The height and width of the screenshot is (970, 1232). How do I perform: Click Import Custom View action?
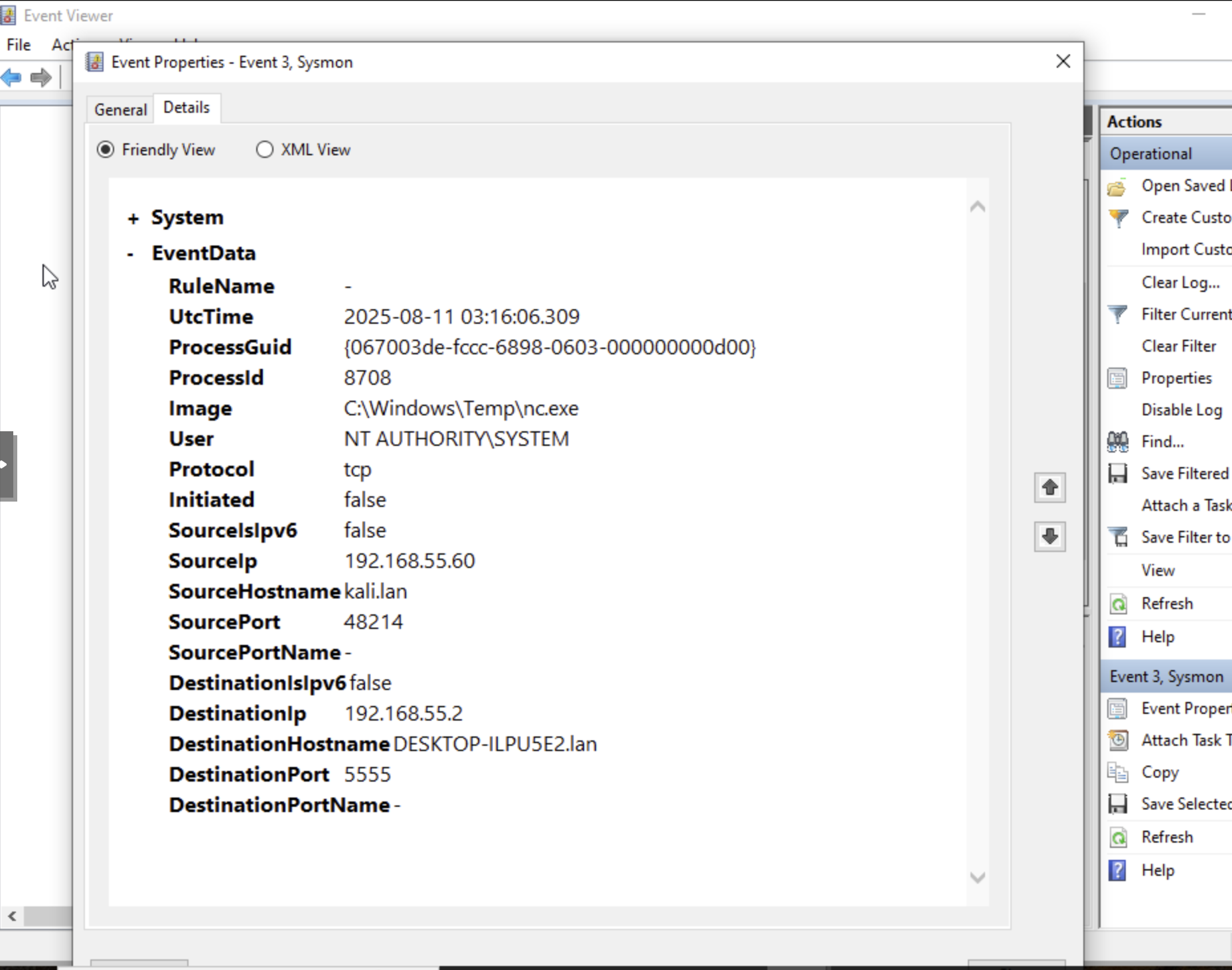pyautogui.click(x=1186, y=249)
